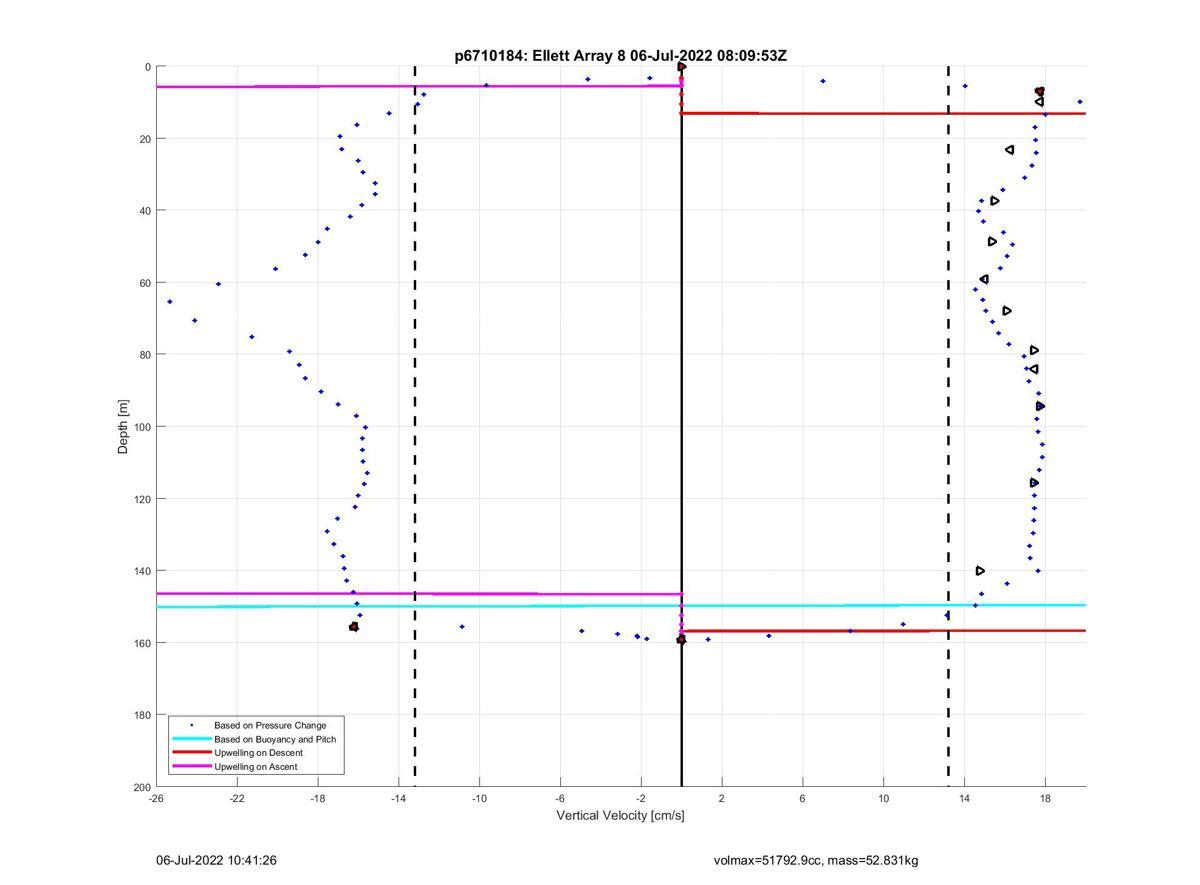
Task: Click legend entry 'Based on Buoyancy and Pitch'
Action: (x=275, y=739)
